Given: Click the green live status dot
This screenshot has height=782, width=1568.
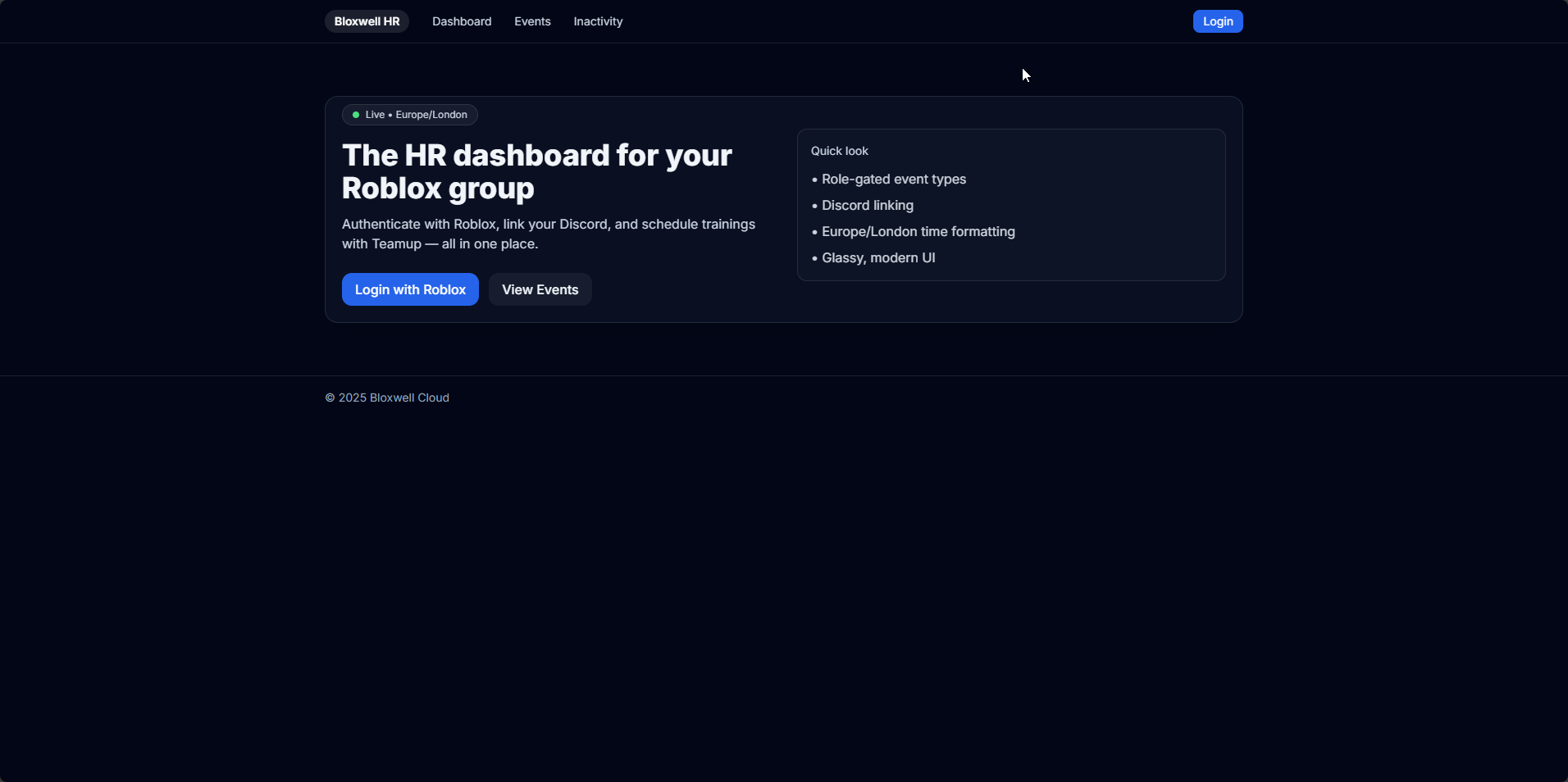Looking at the screenshot, I should (x=356, y=115).
